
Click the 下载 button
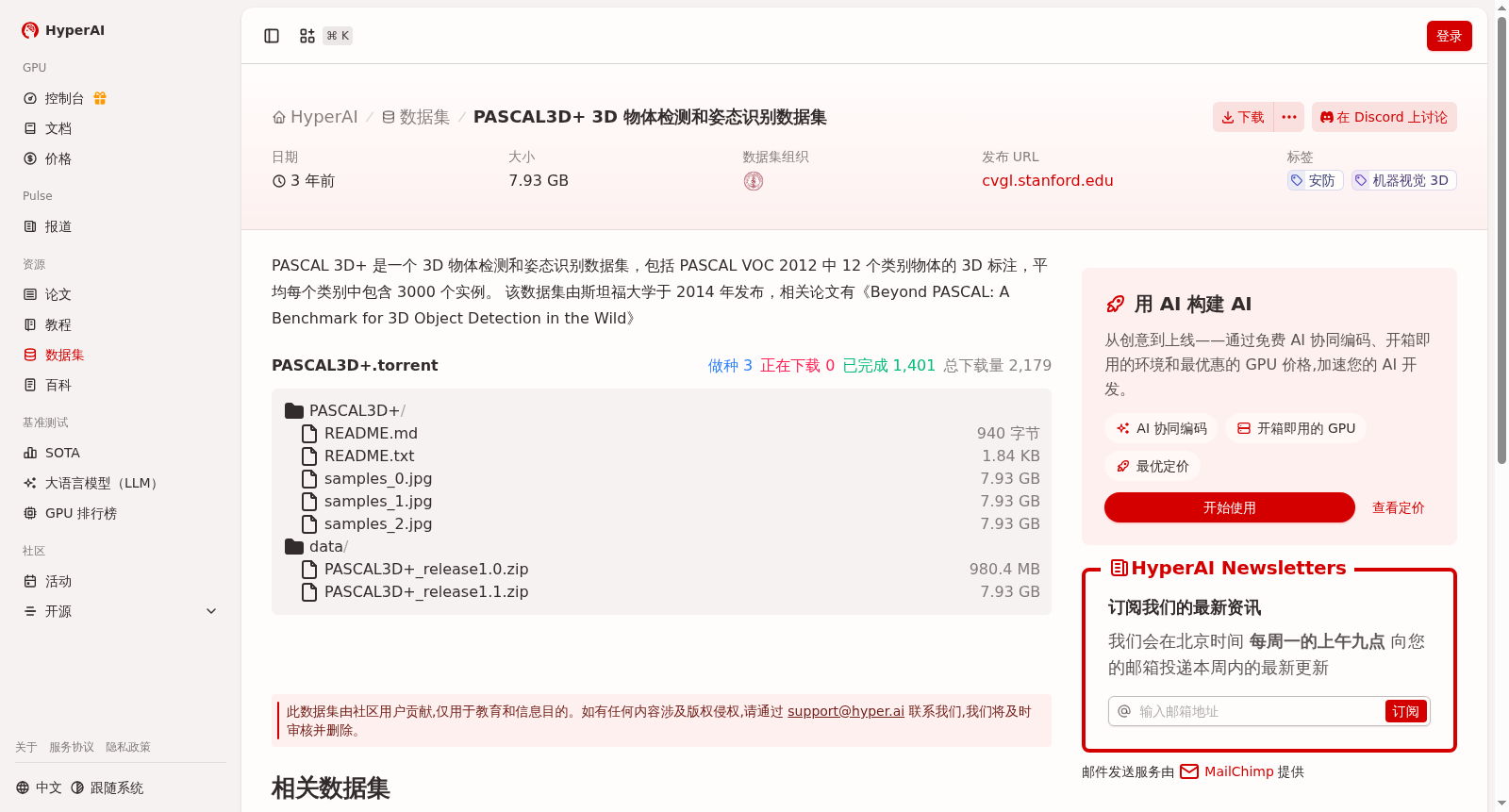coord(1243,117)
